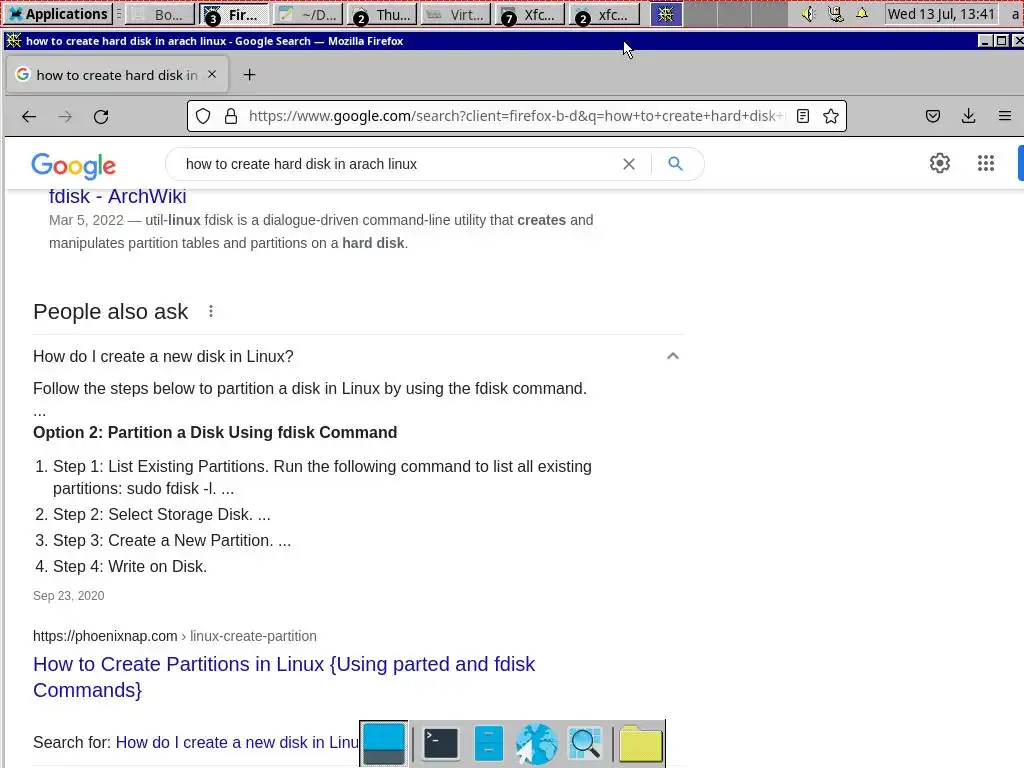Clear the Google search box
The width and height of the screenshot is (1024, 768).
629,164
